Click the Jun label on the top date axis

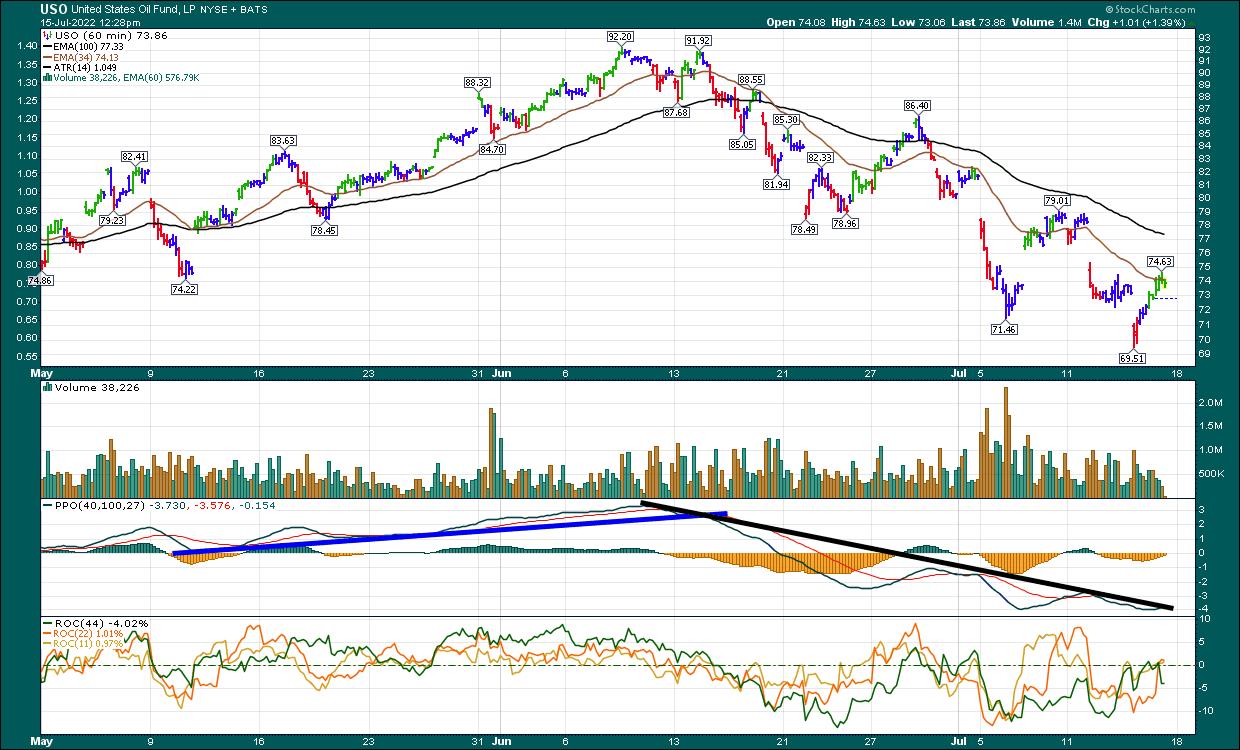click(501, 375)
